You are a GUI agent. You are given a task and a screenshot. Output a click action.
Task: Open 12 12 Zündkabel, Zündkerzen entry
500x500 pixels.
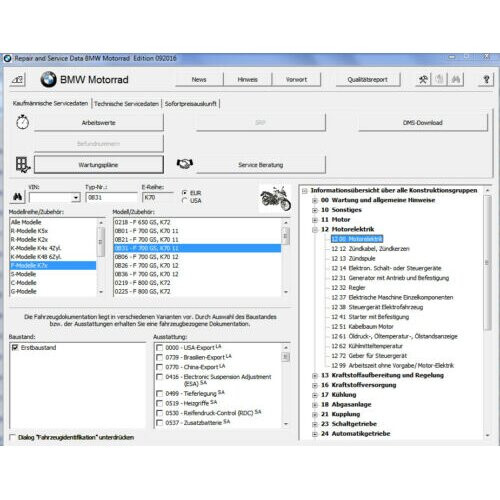[x=370, y=249]
